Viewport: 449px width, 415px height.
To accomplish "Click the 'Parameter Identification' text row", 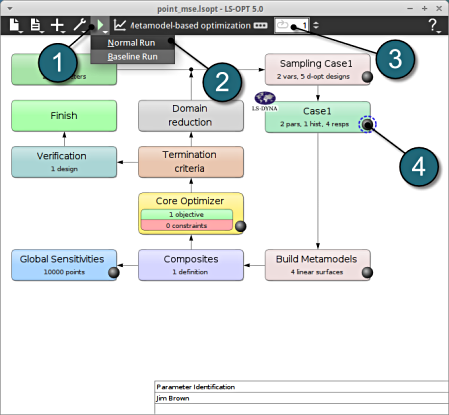I will [x=302, y=387].
